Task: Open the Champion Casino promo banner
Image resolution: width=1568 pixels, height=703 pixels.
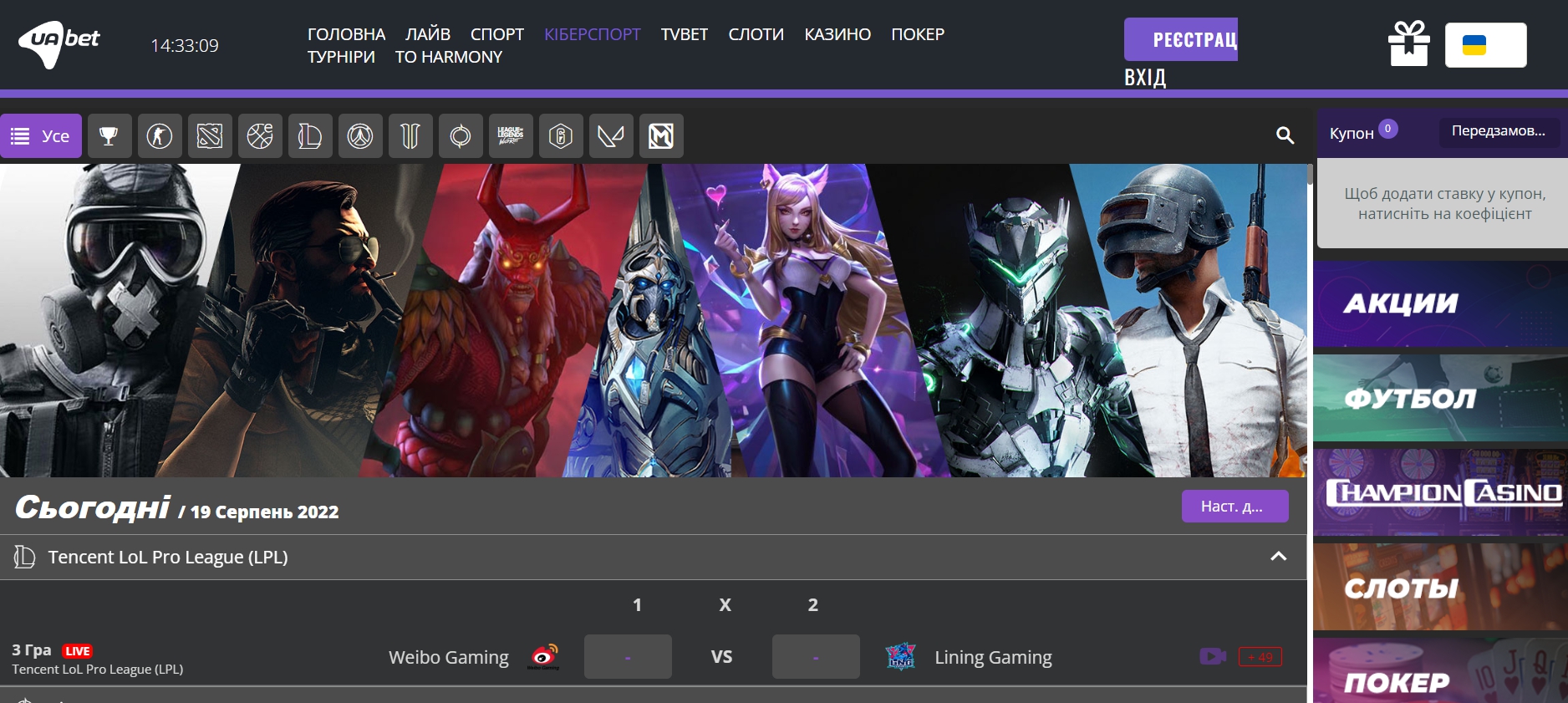Action: pyautogui.click(x=1440, y=492)
